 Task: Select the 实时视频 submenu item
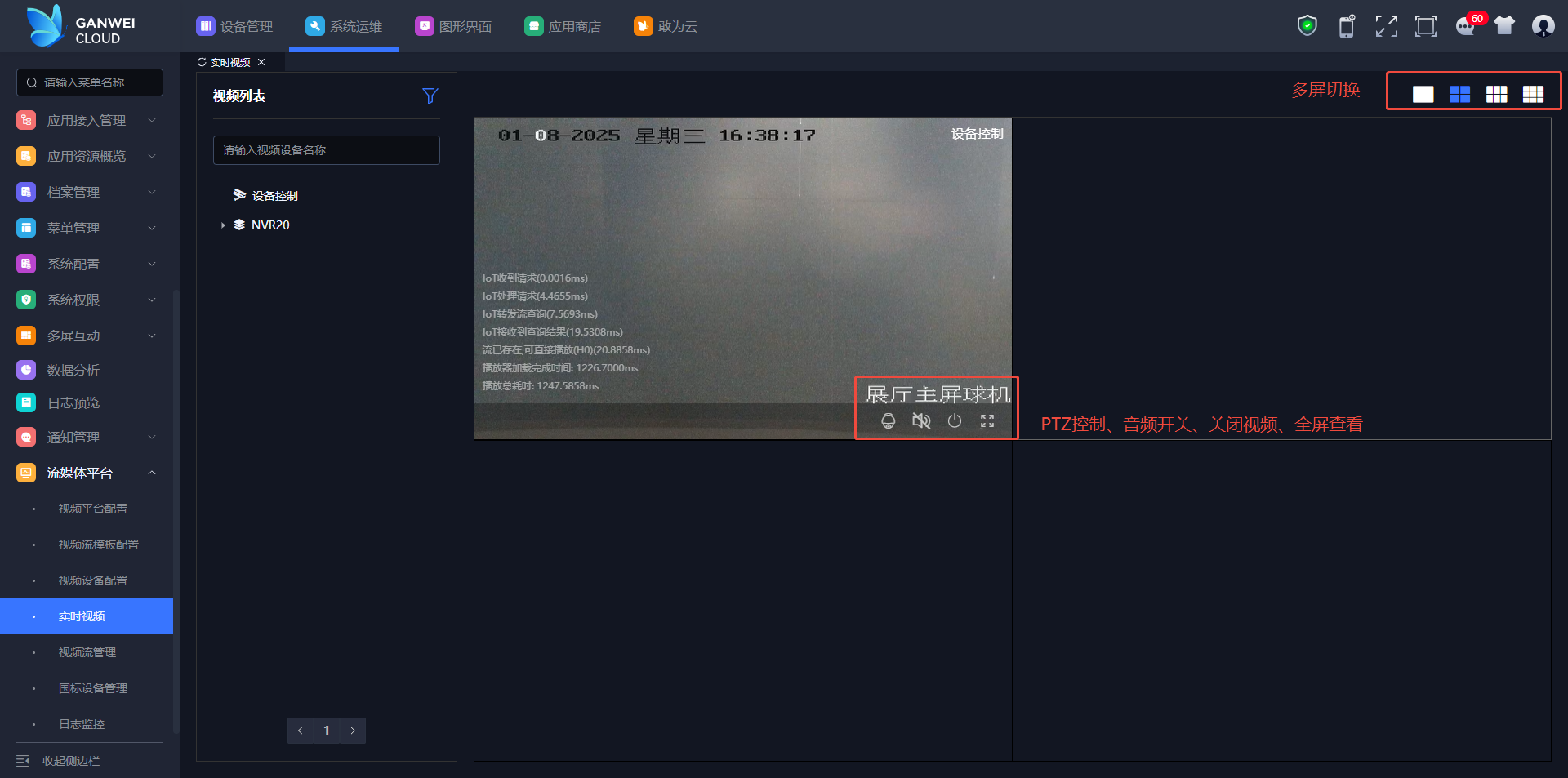tap(87, 616)
